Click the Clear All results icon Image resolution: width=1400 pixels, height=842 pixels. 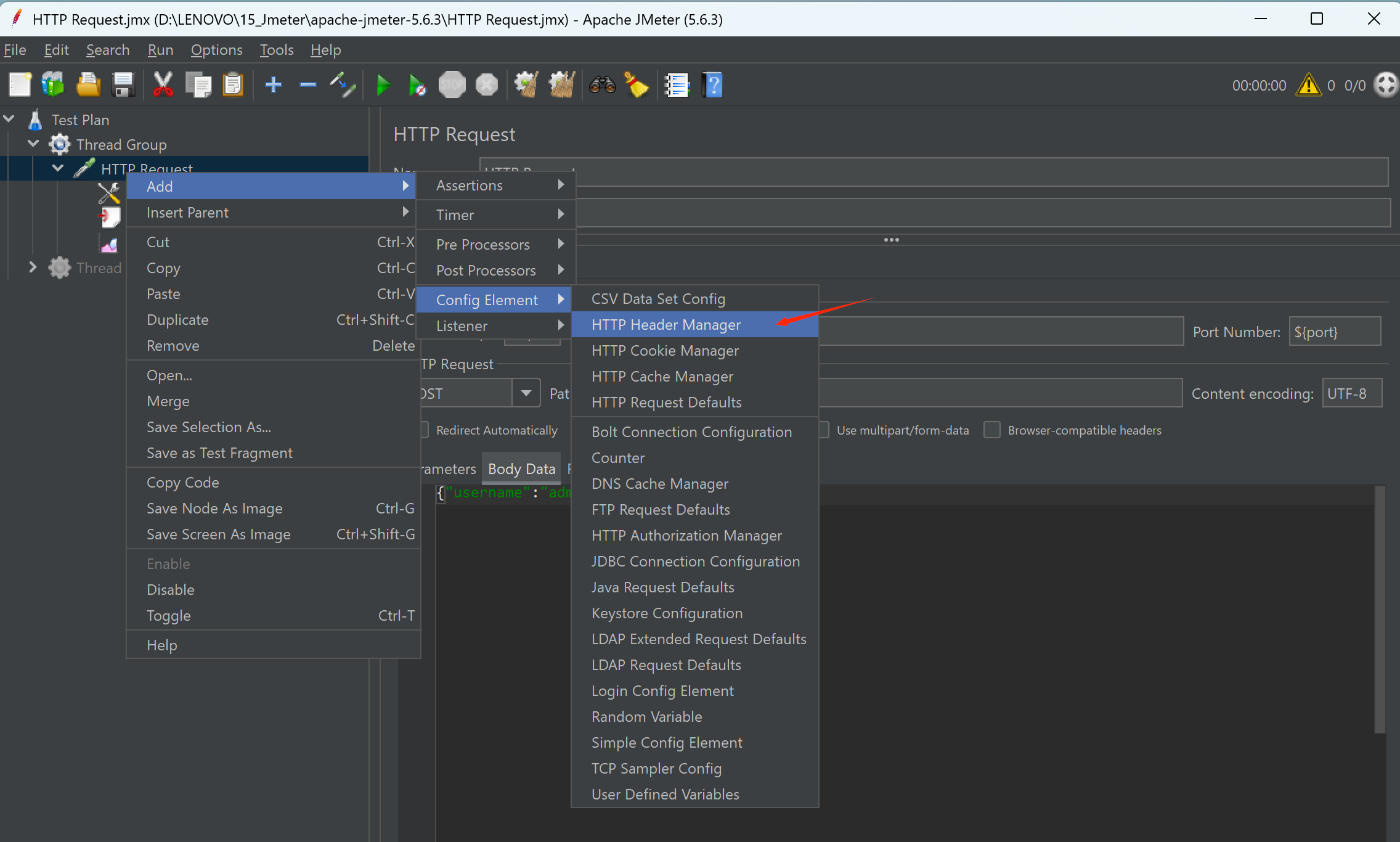coord(562,85)
